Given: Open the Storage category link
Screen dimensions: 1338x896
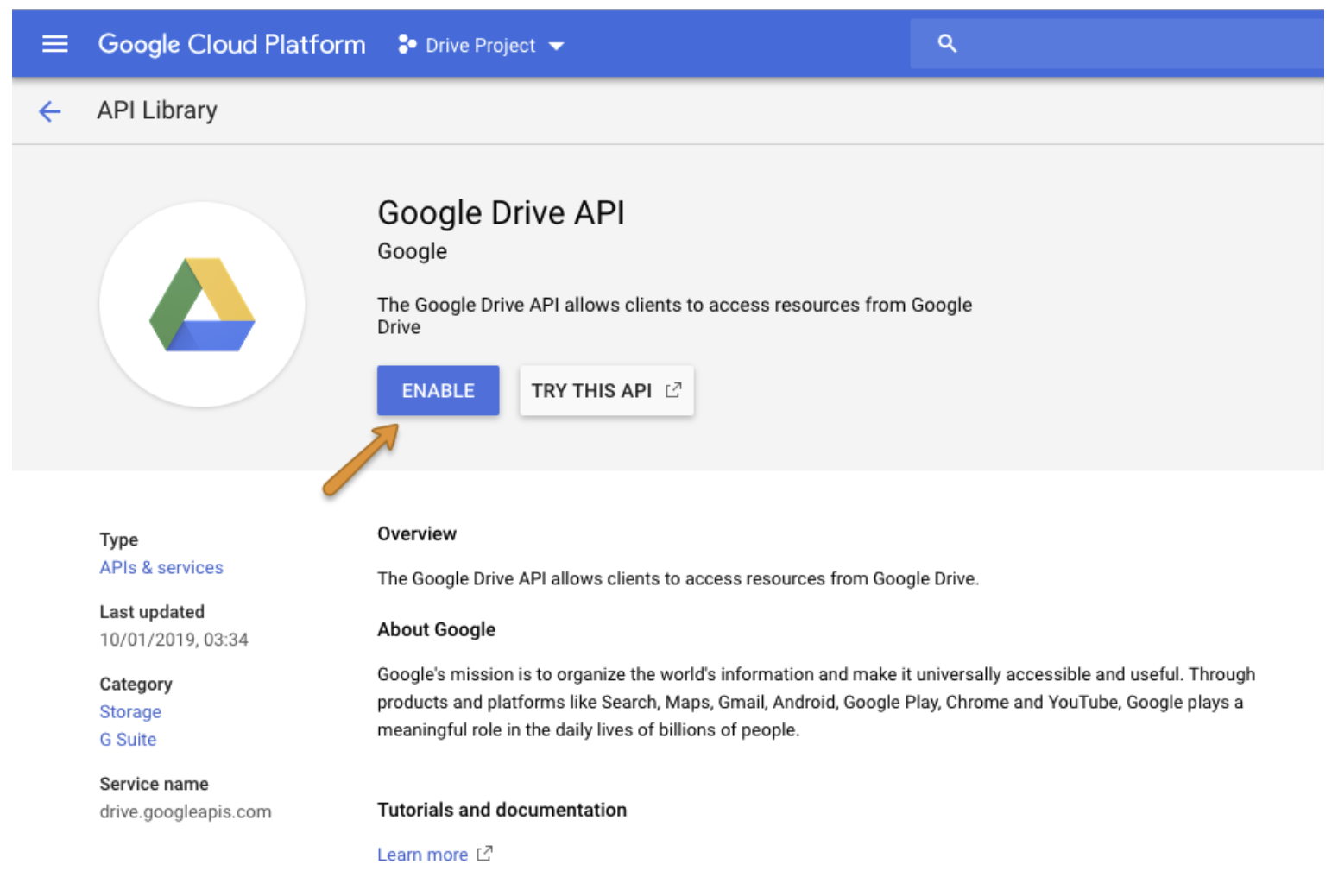Looking at the screenshot, I should [x=130, y=711].
